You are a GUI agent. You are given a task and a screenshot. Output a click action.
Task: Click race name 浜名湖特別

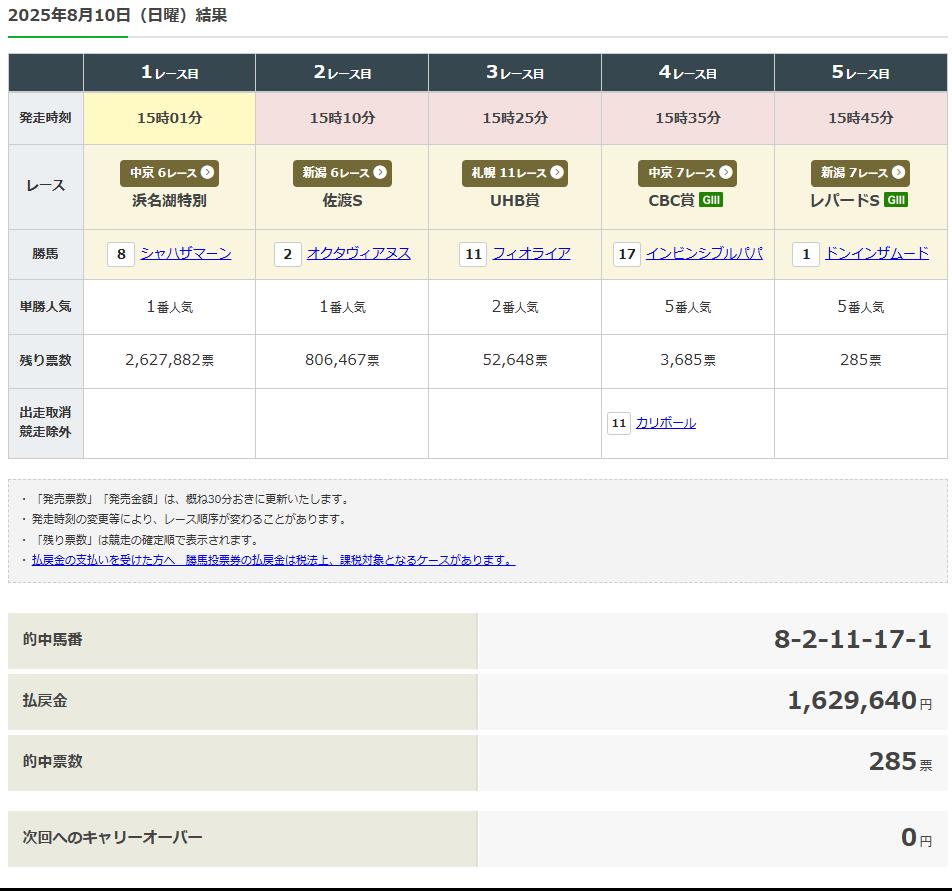tap(169, 200)
